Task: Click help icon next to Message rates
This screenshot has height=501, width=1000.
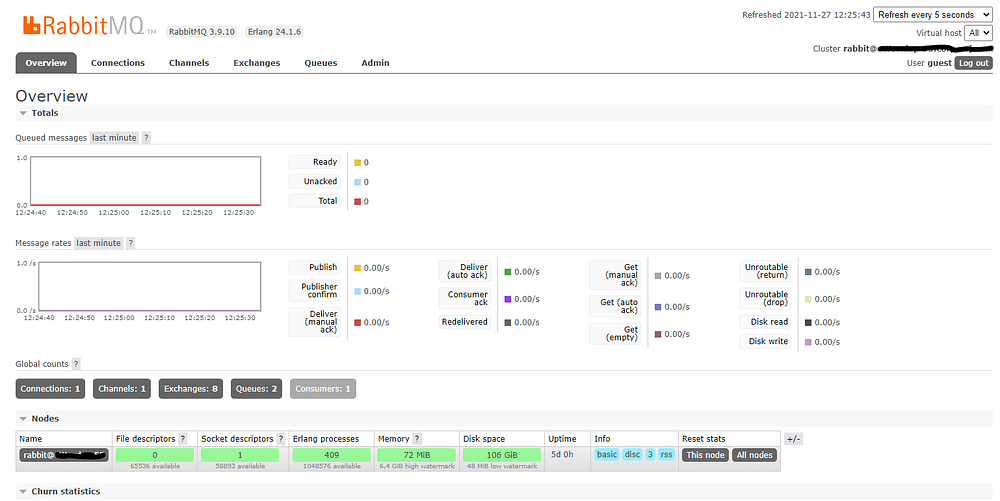Action: click(130, 243)
